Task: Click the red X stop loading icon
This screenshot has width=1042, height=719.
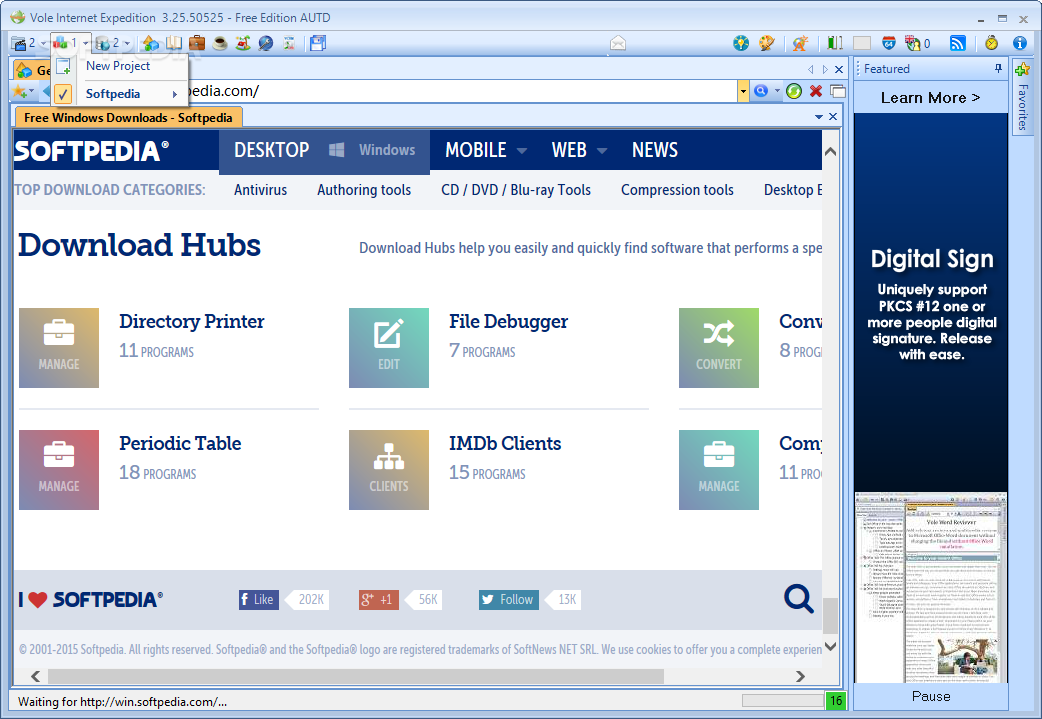Action: point(816,91)
